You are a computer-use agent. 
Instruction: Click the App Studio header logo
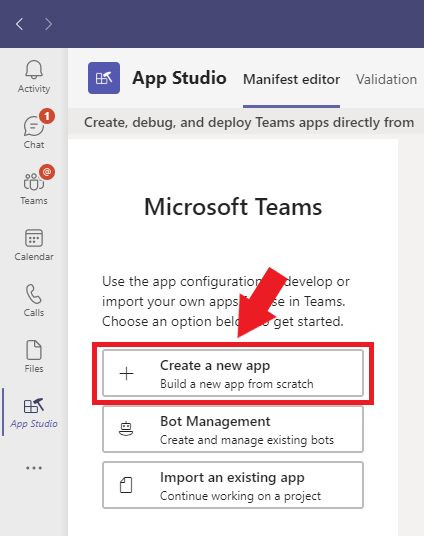tap(104, 78)
